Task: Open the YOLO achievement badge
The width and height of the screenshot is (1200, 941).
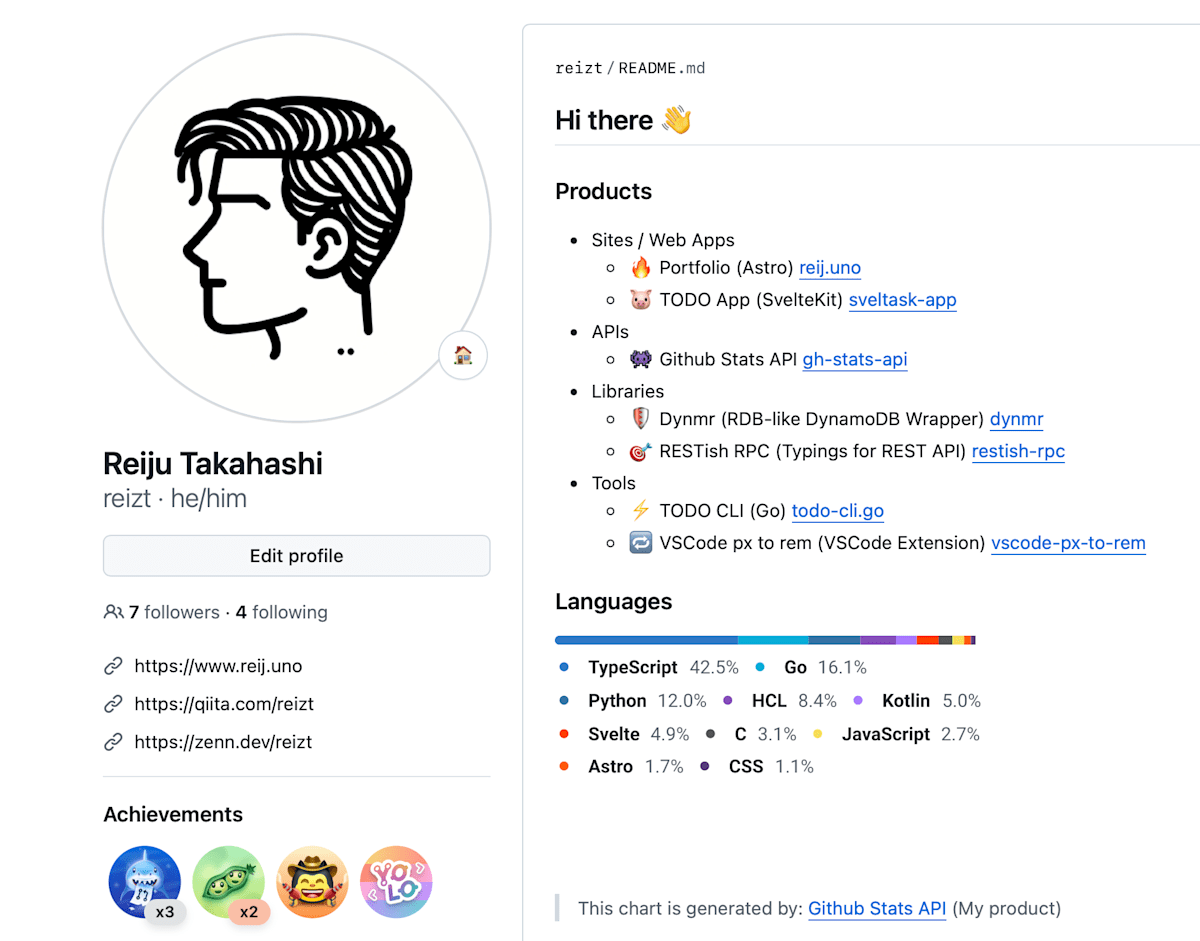Action: 396,882
